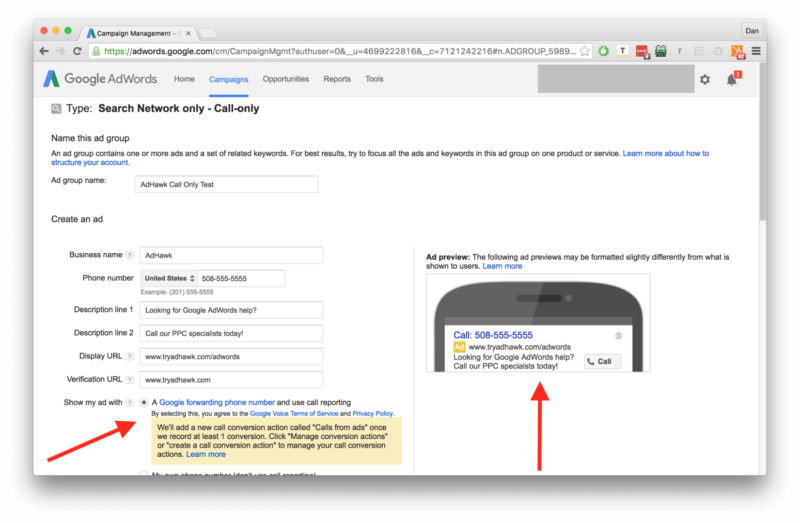Open the Reports tab
The width and height of the screenshot is (800, 523).
tap(337, 79)
